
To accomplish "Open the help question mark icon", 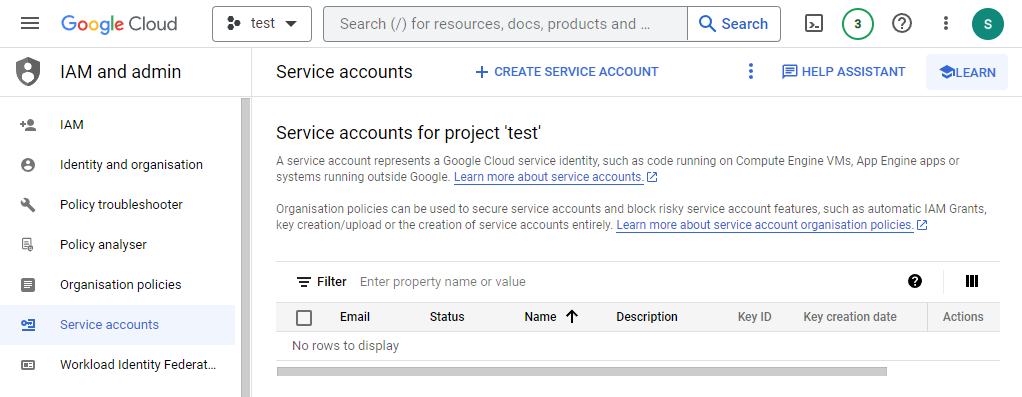I will tap(902, 24).
